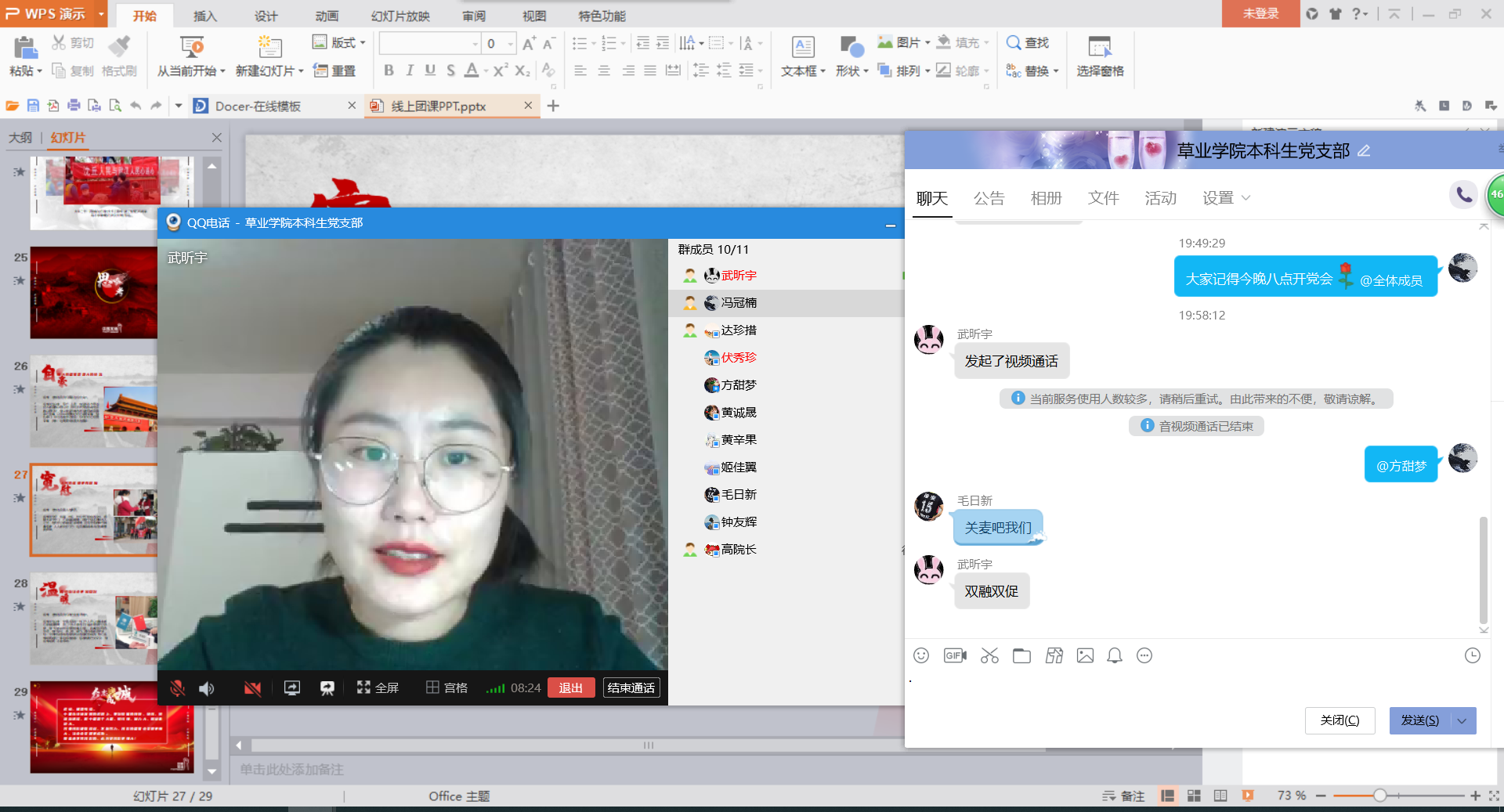
Task: Switch to the 公告 tab
Action: point(989,198)
